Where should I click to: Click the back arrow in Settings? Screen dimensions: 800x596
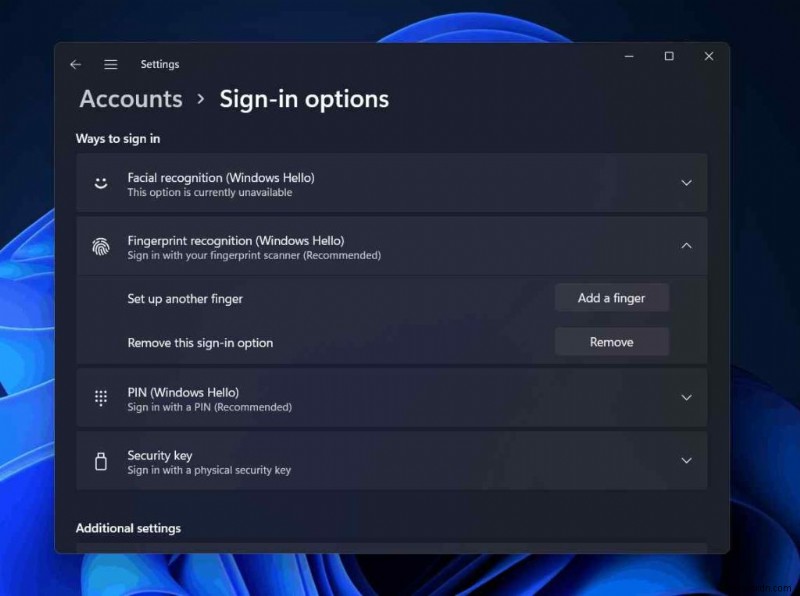point(75,64)
